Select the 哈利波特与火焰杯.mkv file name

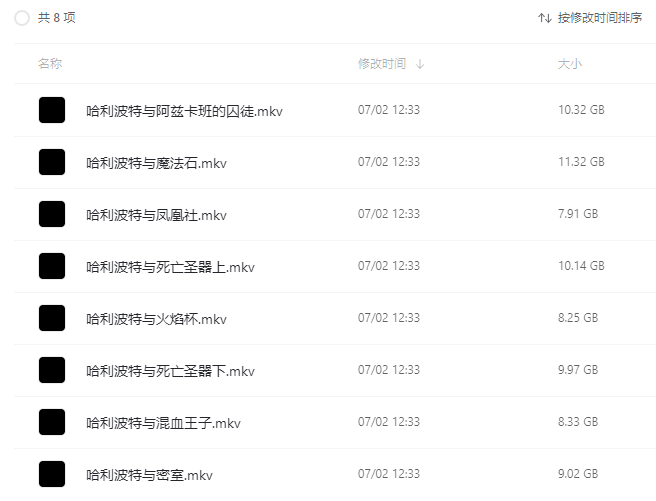[156, 319]
